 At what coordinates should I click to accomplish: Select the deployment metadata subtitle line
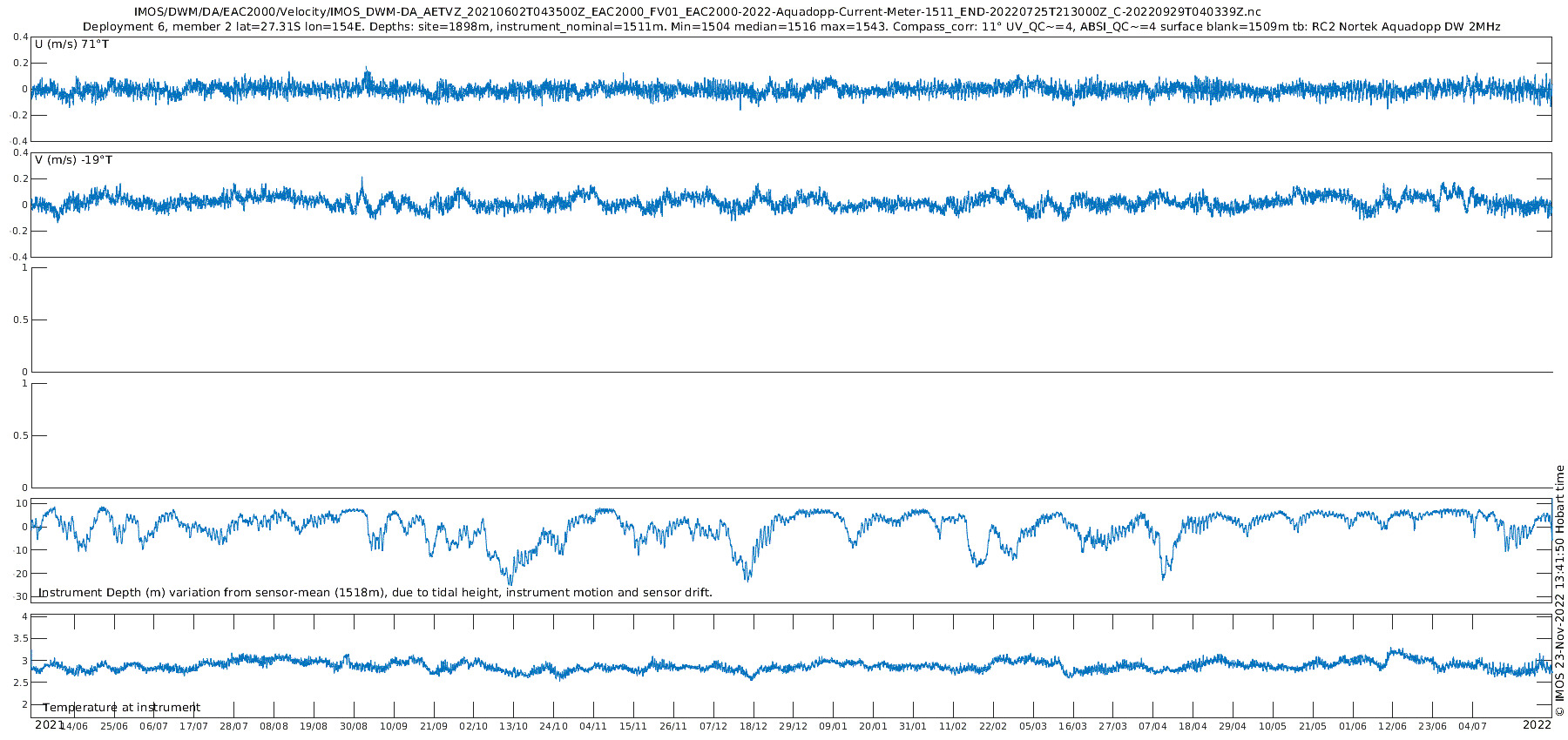pyautogui.click(x=791, y=27)
